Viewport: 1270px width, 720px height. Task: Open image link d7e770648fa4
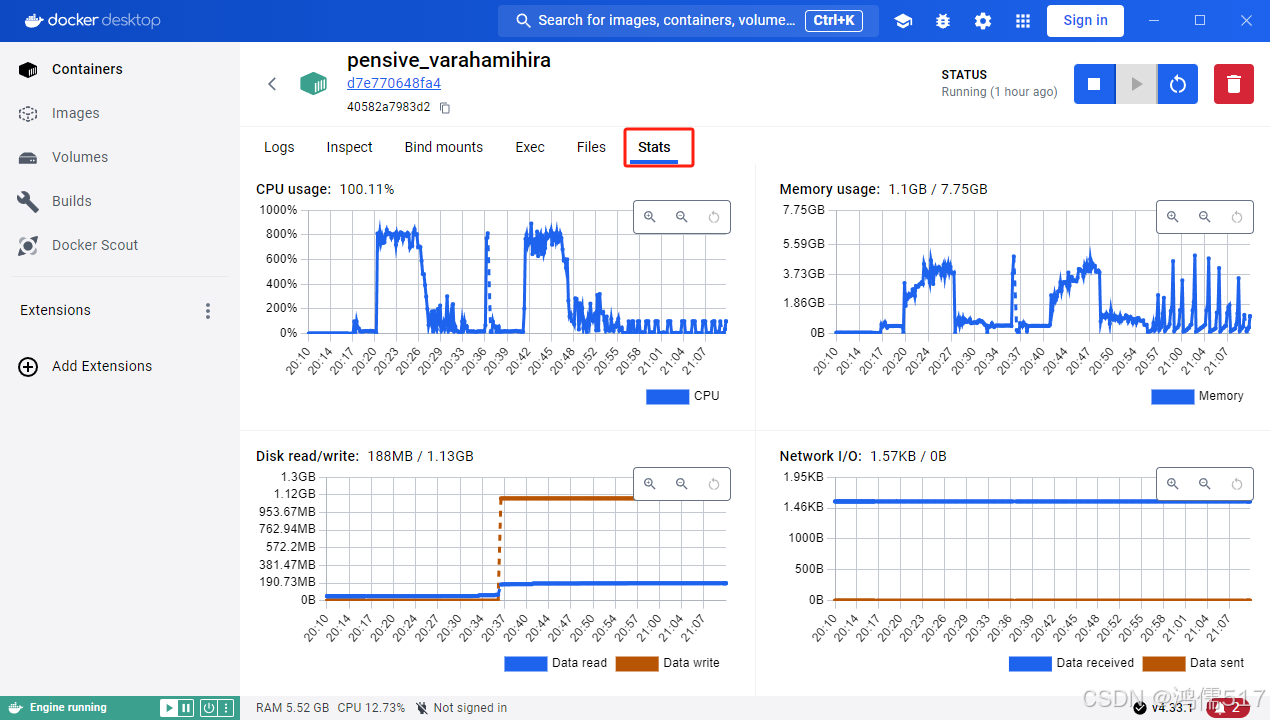pos(394,83)
